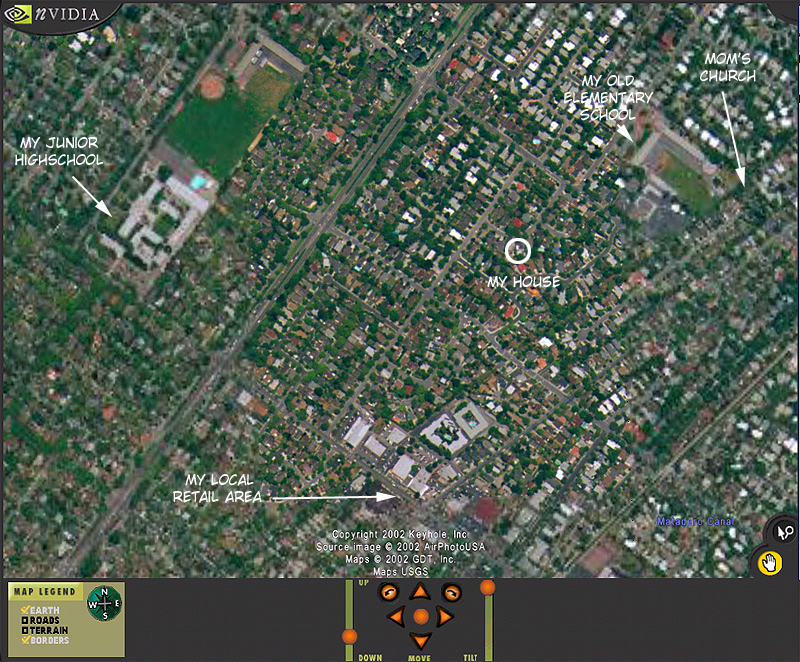Enable the Roads layer checkbox

point(24,621)
